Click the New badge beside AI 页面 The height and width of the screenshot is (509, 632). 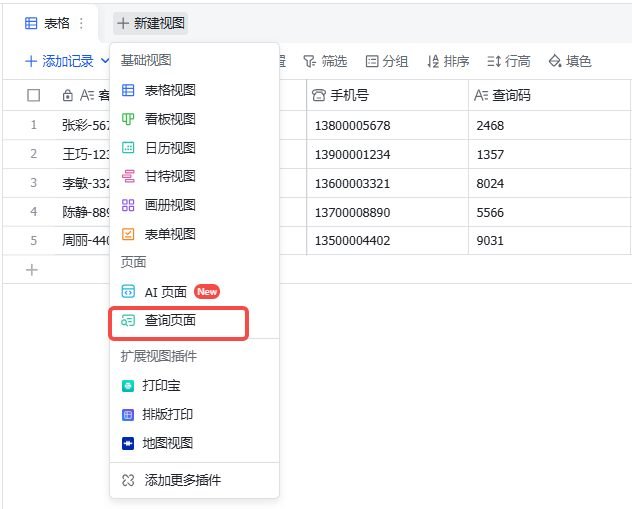pos(207,291)
